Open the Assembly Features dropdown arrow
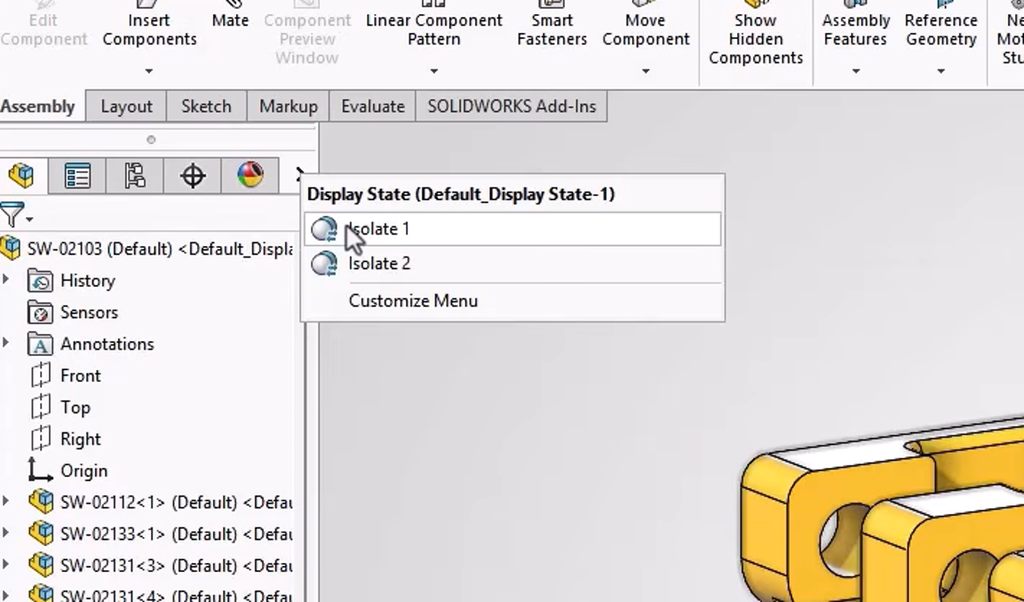The width and height of the screenshot is (1024, 602). (x=856, y=71)
